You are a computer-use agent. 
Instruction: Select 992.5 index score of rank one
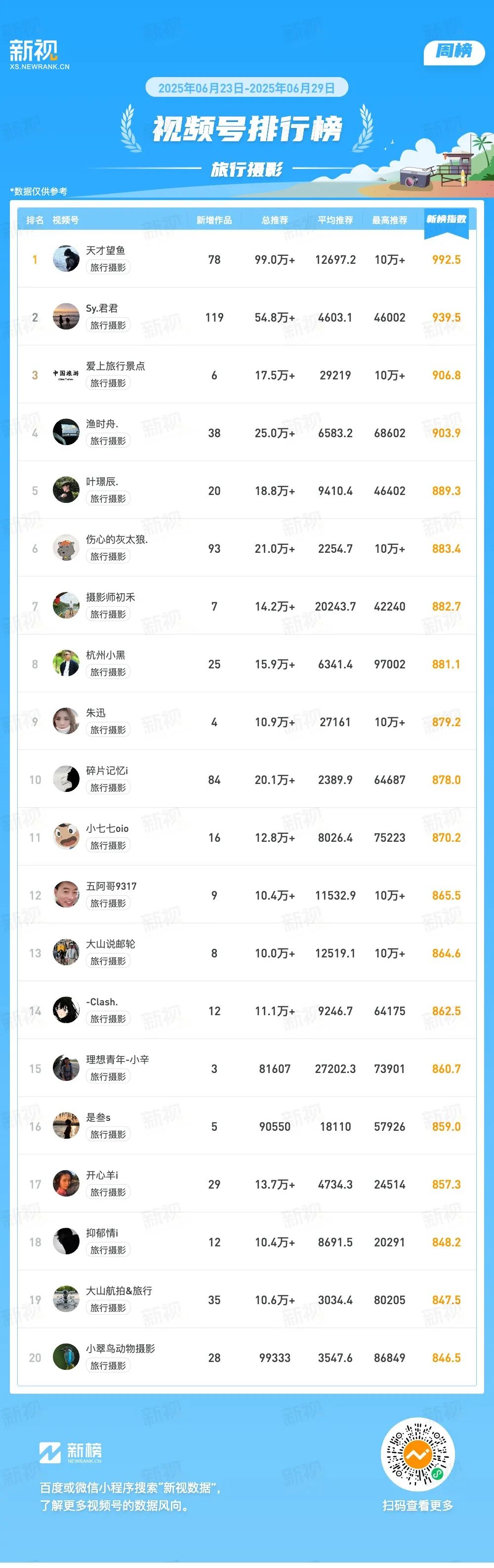coord(446,259)
